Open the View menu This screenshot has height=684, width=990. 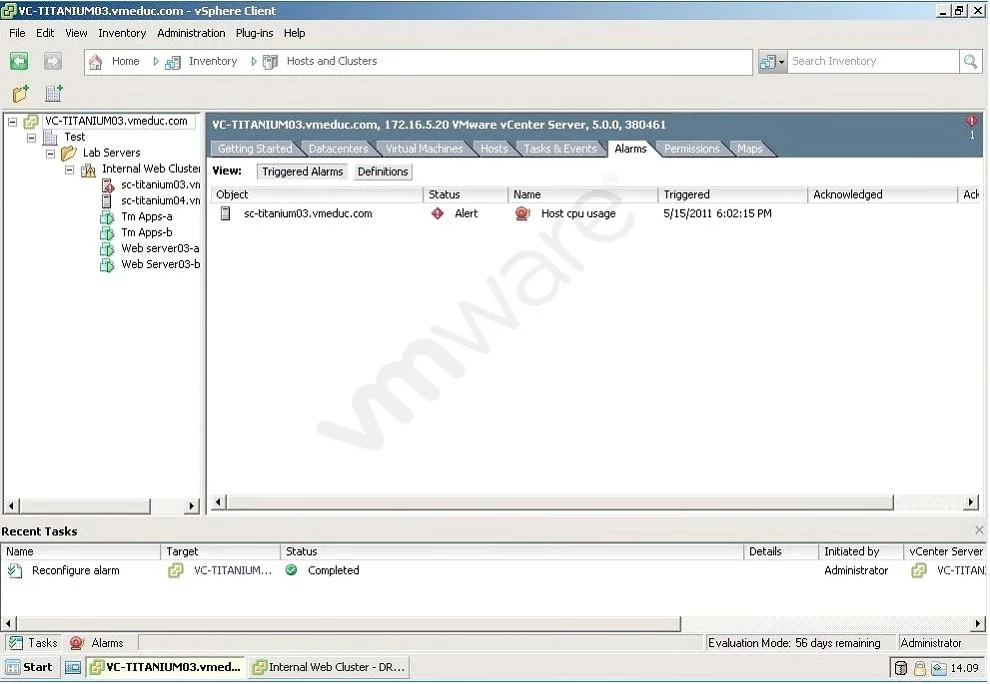(76, 33)
